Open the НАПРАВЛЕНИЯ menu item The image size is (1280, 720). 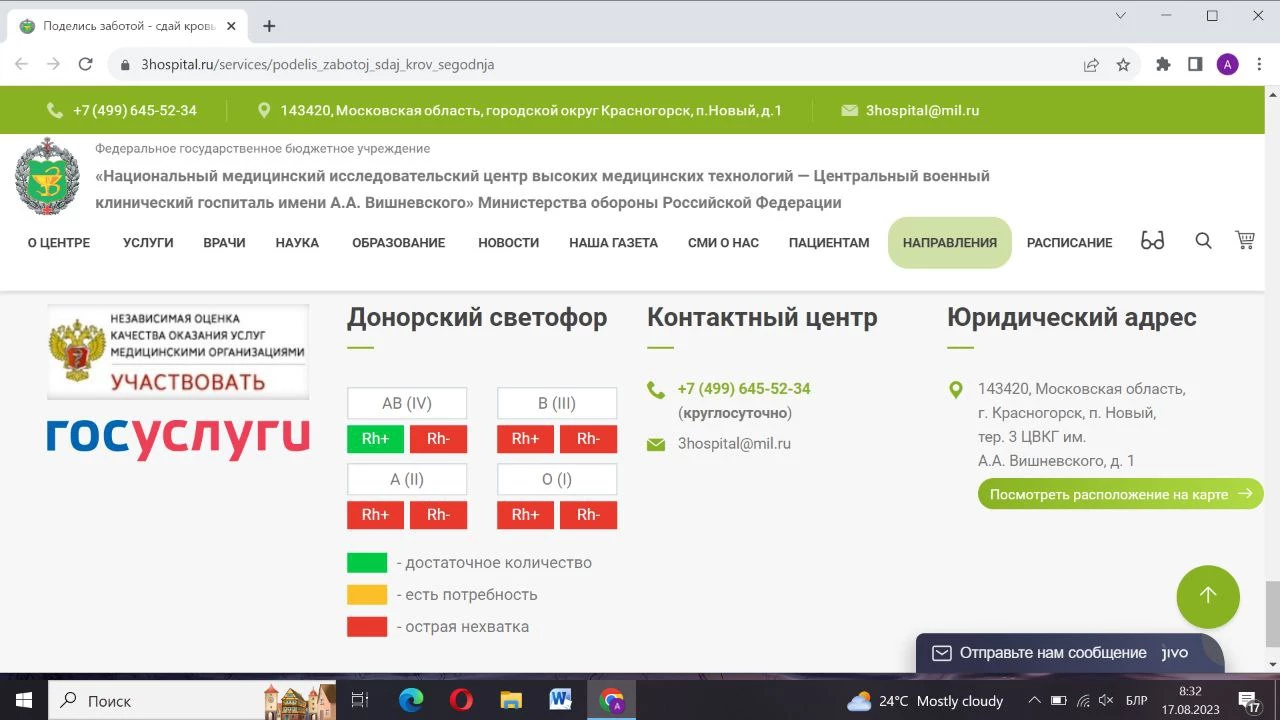(x=949, y=243)
